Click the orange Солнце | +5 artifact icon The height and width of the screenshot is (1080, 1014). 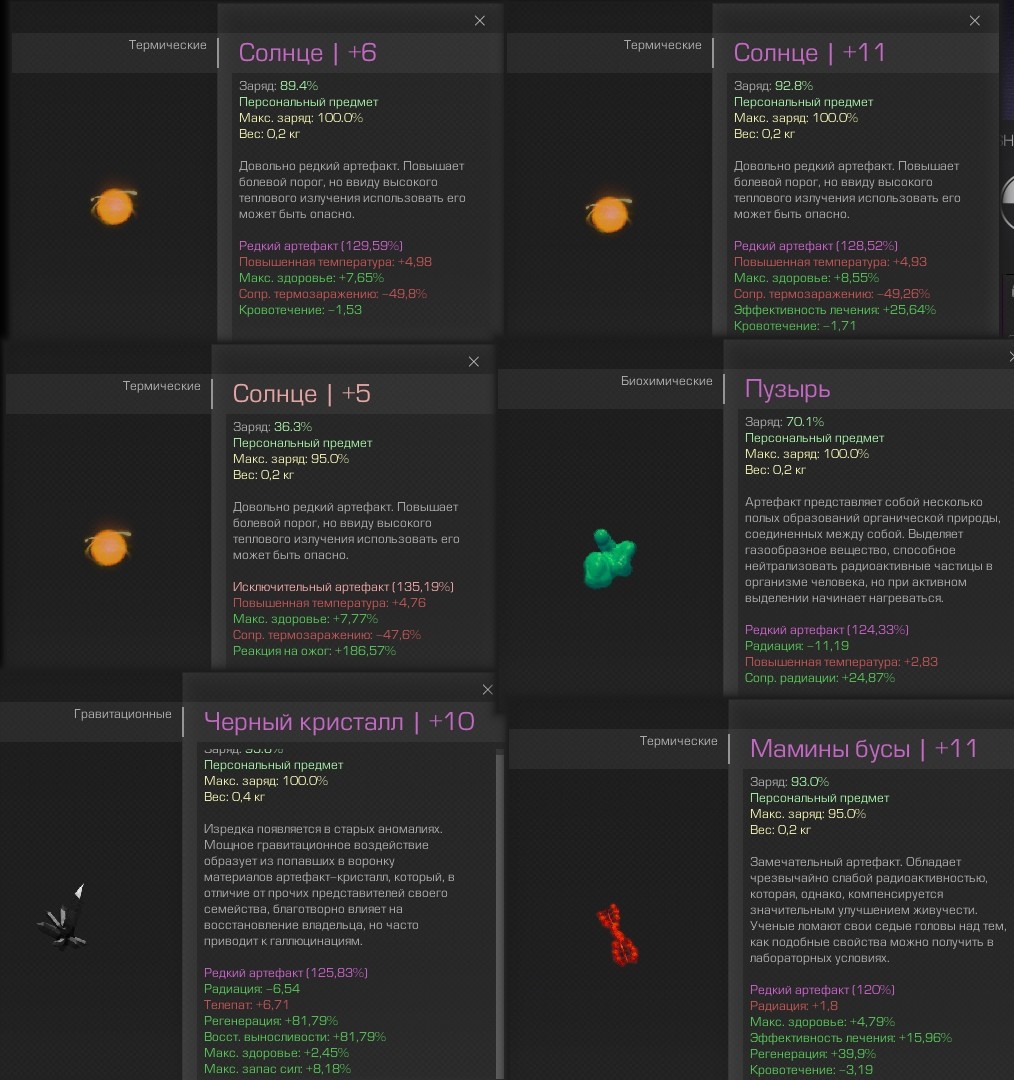coord(107,547)
